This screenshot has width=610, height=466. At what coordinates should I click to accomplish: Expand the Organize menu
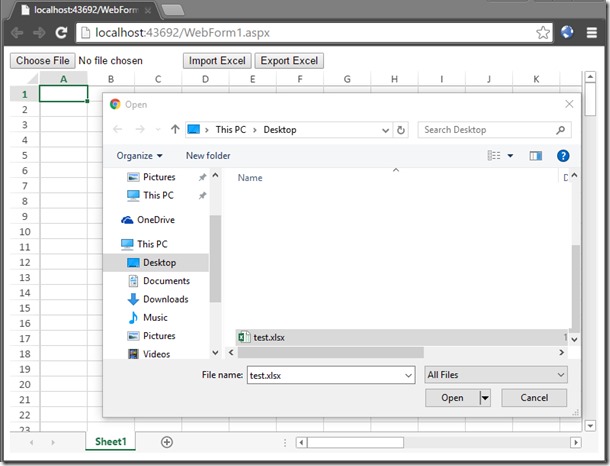(139, 156)
